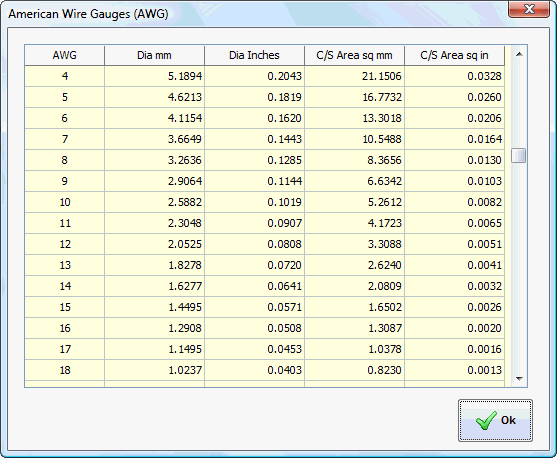The image size is (557, 458).
Task: Select diameter value 1.4495
Action: 155,307
